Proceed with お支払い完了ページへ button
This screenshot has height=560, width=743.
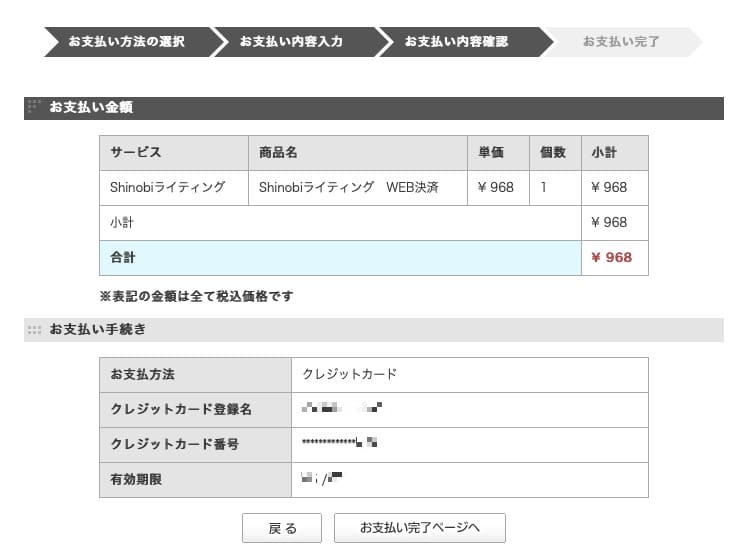[x=420, y=528]
